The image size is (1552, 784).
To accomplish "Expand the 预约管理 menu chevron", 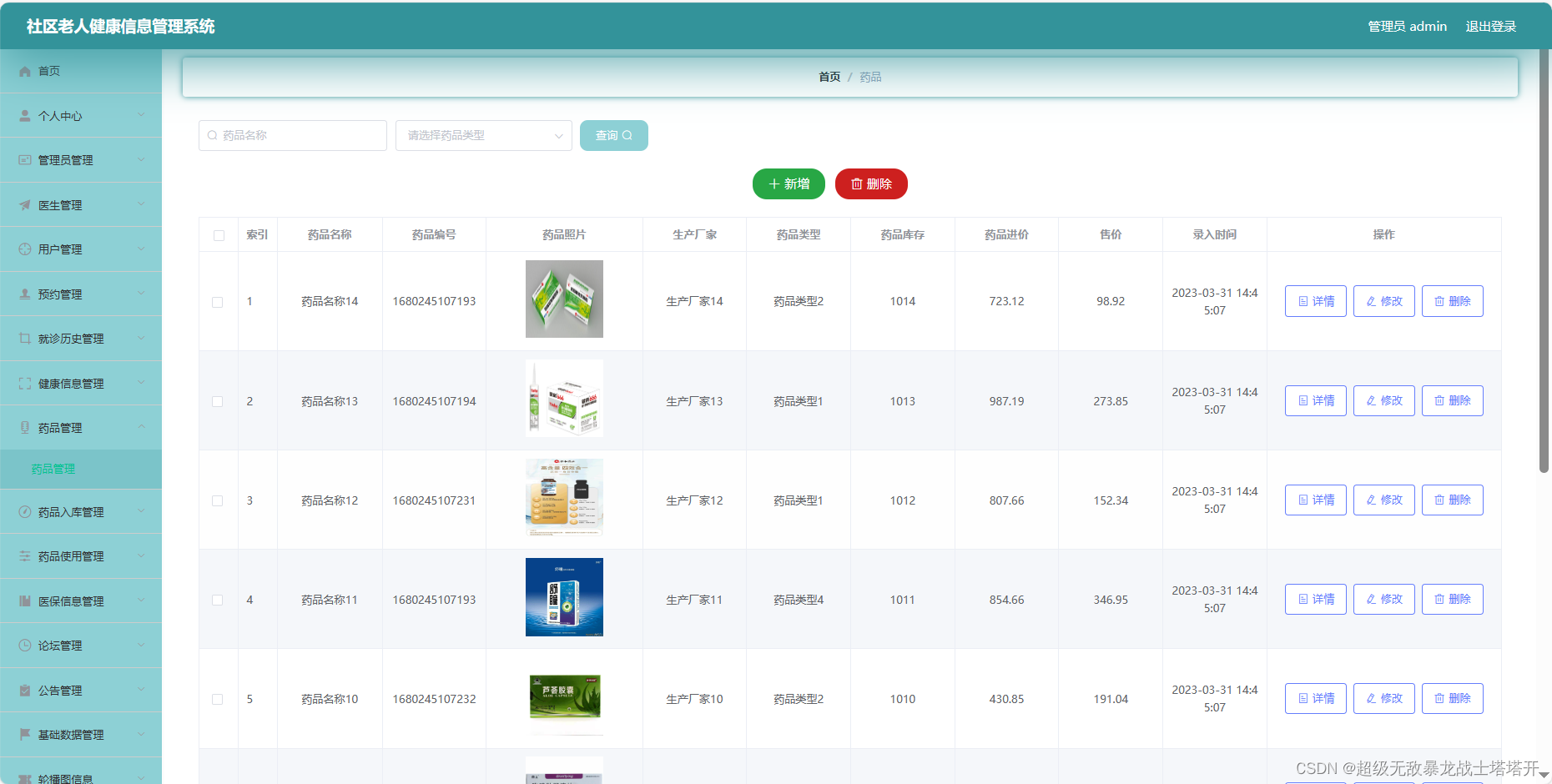I will point(141,294).
